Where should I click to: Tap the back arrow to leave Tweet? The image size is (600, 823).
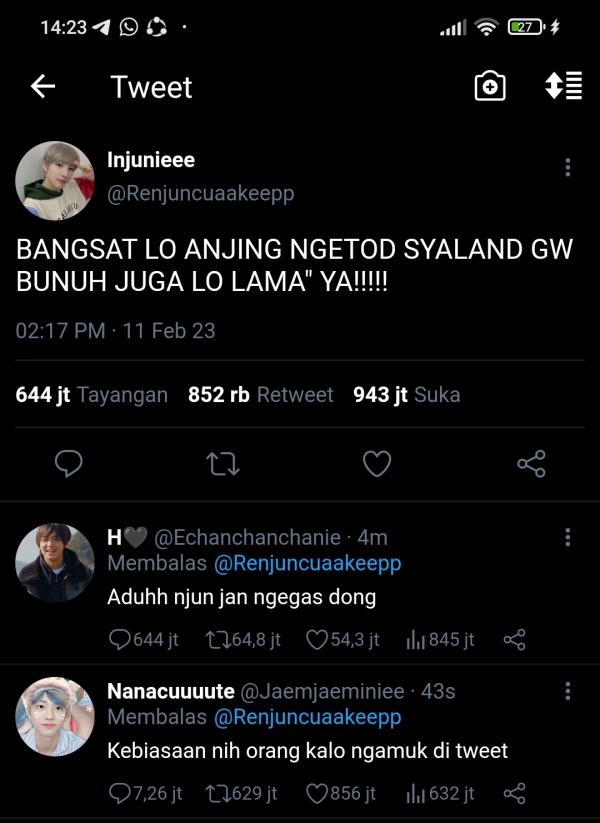[x=42, y=87]
